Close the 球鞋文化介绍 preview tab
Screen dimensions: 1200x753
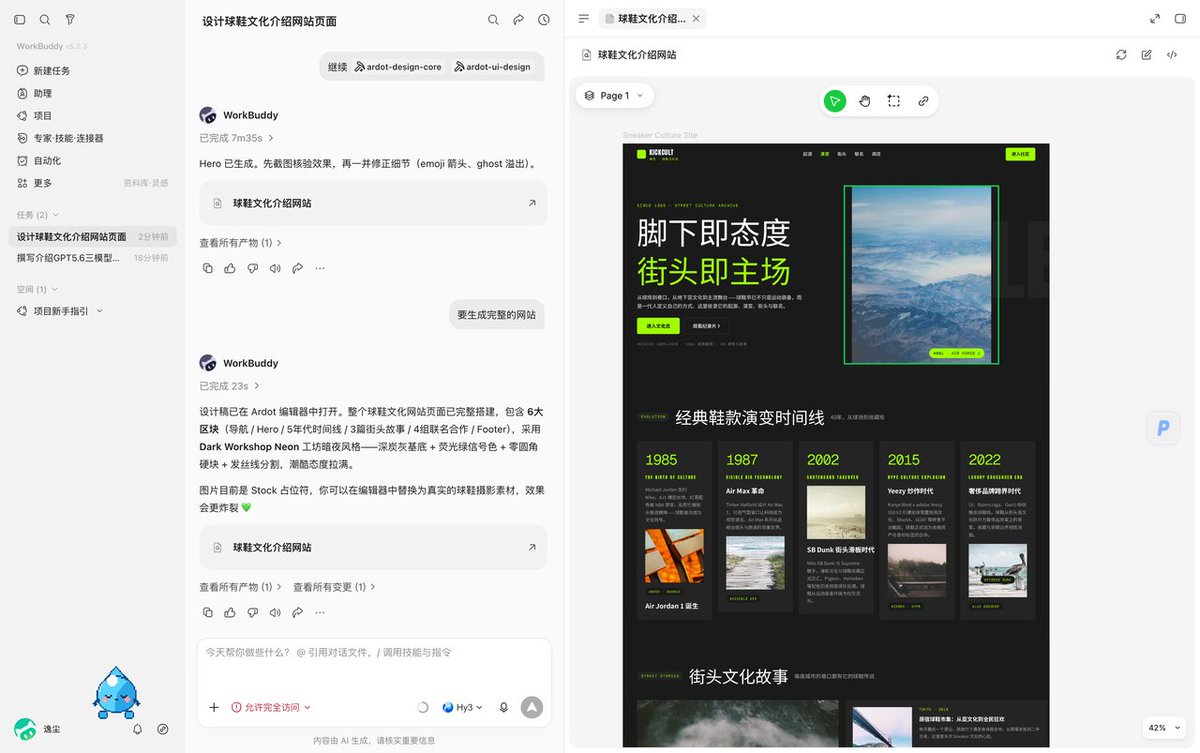coord(697,18)
